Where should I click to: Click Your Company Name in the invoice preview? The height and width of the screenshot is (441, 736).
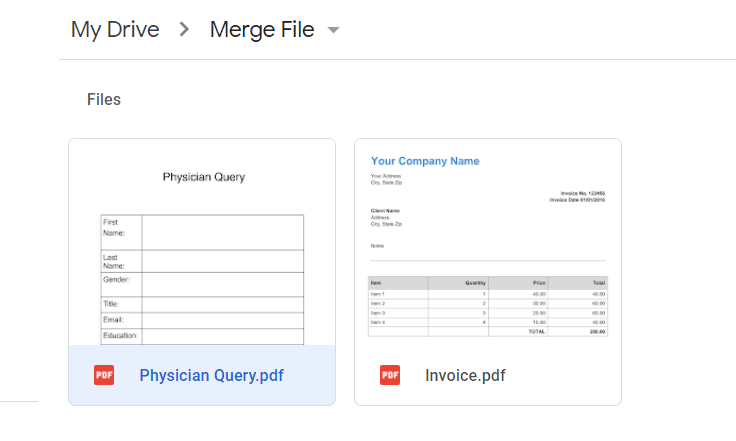[x=425, y=161]
